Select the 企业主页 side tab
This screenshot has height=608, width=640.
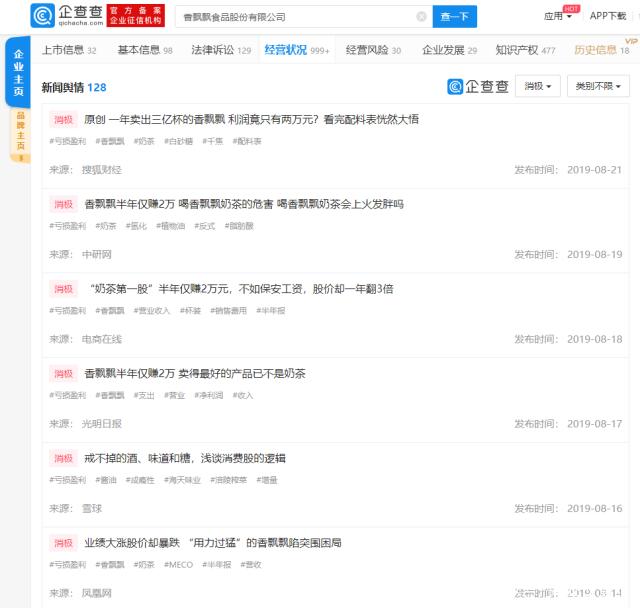click(18, 72)
